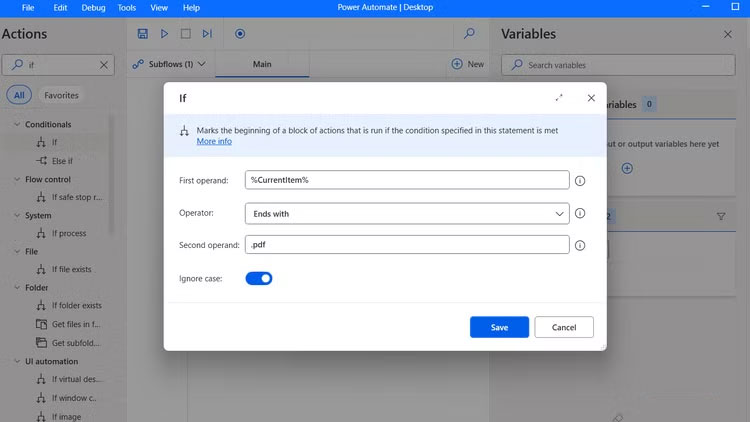Click info icon beside Operator dropdown

point(580,213)
